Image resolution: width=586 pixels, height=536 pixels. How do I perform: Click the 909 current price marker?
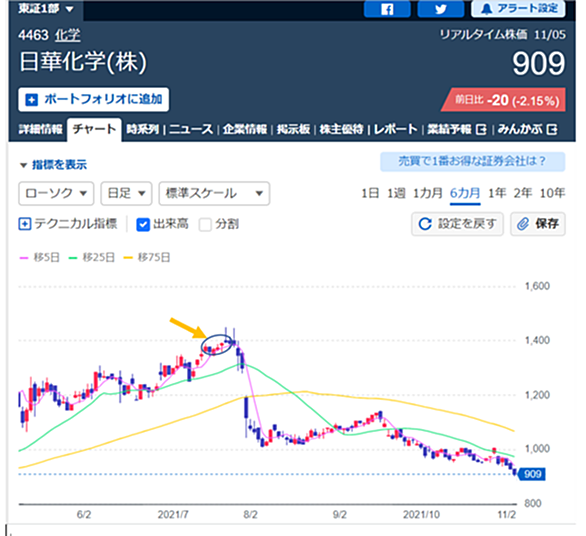[532, 474]
